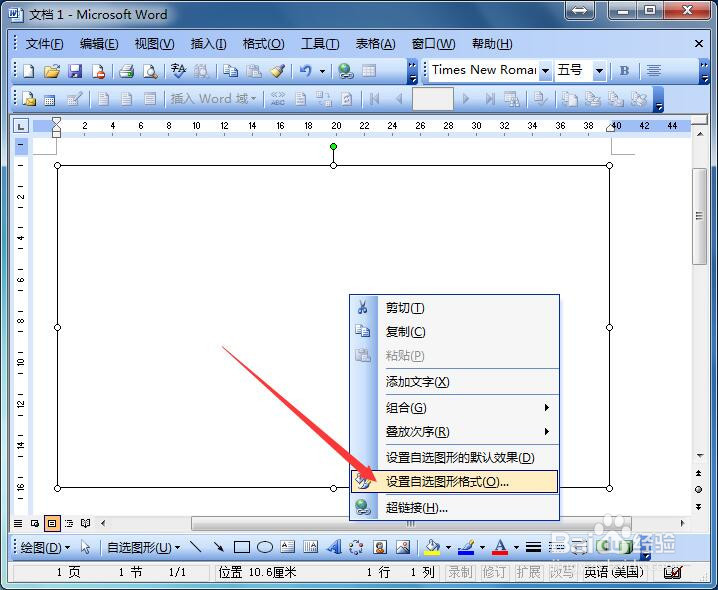Open the 帮助(H) menu
This screenshot has width=718, height=590.
coord(492,44)
